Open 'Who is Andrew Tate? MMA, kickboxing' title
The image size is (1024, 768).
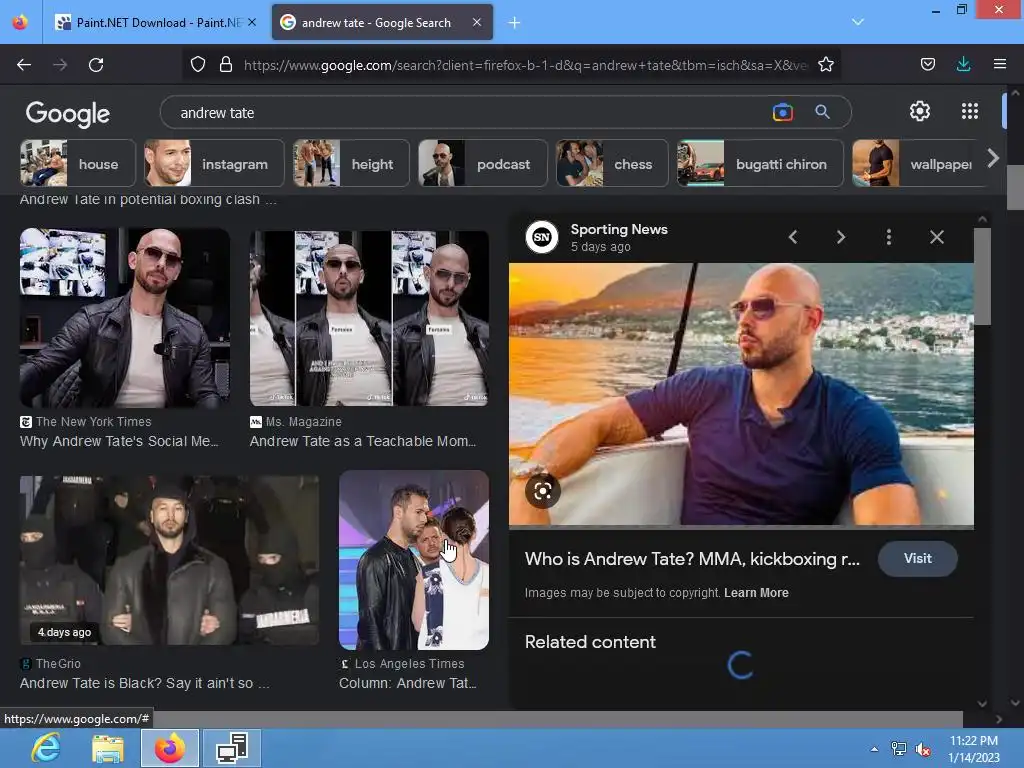(x=692, y=559)
